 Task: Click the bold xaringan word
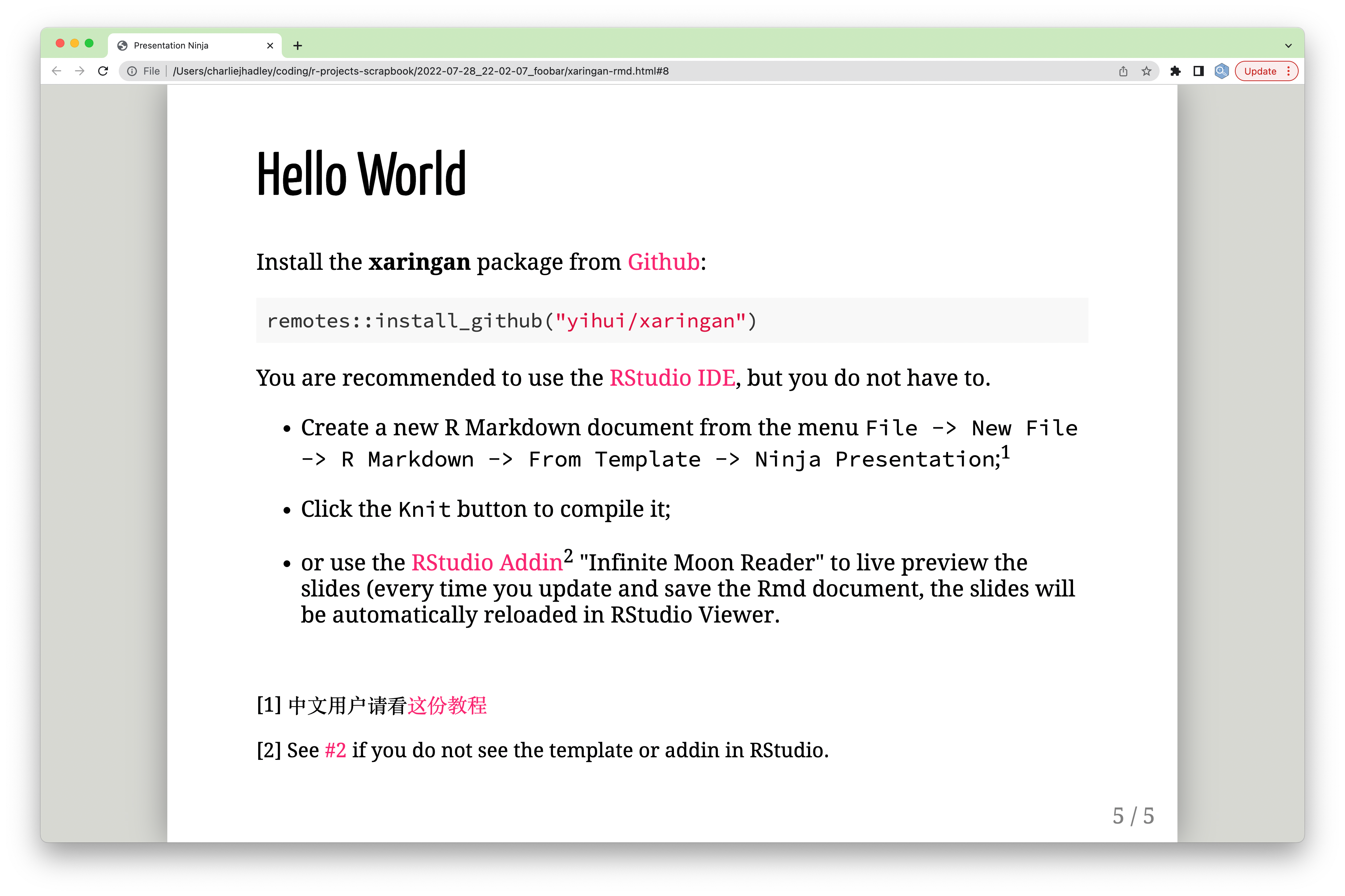(419, 262)
